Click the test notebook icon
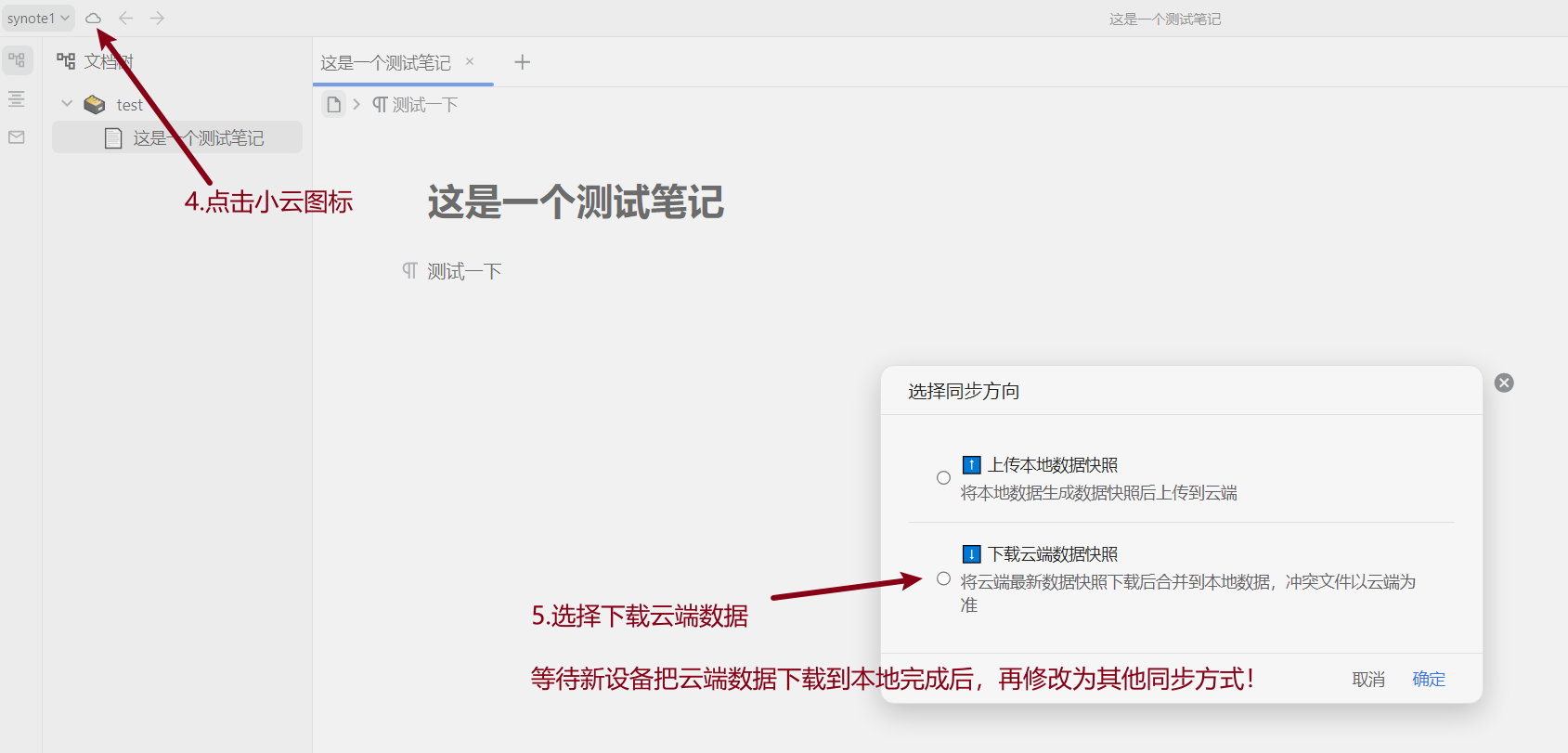1568x753 pixels. coord(95,105)
